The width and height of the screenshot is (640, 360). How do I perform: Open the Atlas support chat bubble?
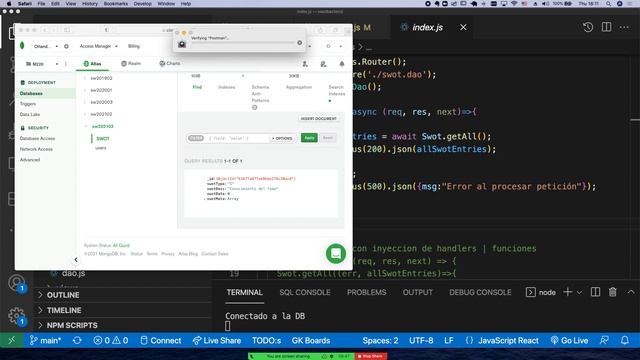(336, 253)
